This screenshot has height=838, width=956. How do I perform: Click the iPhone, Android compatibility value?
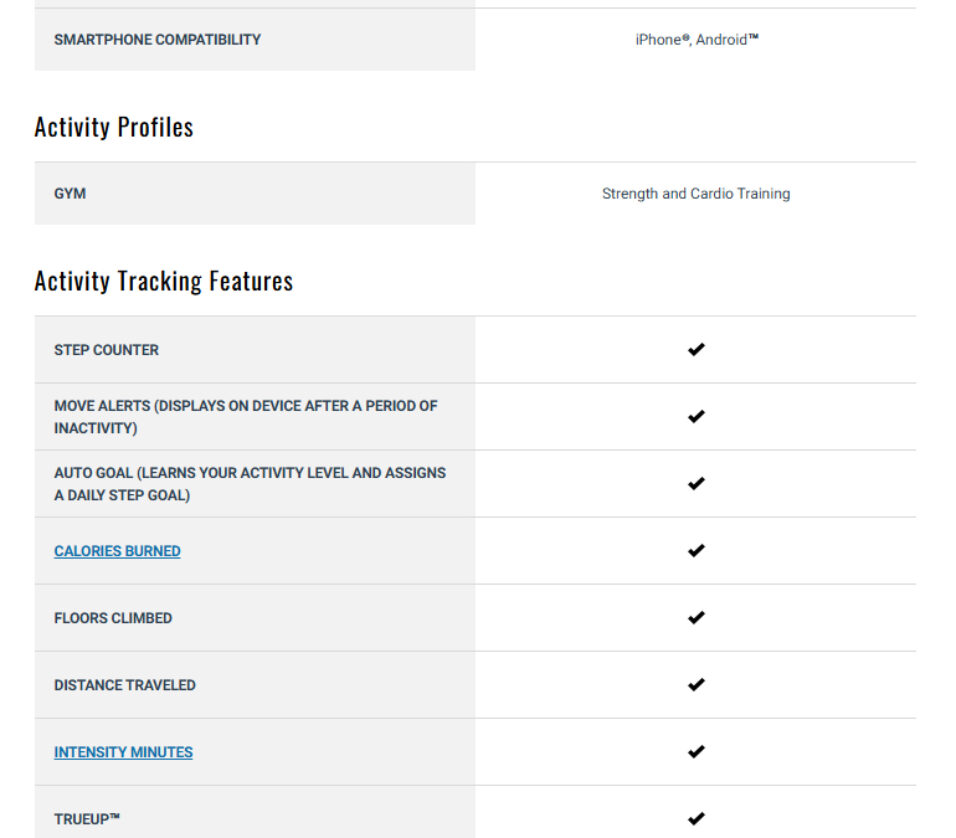(x=697, y=40)
